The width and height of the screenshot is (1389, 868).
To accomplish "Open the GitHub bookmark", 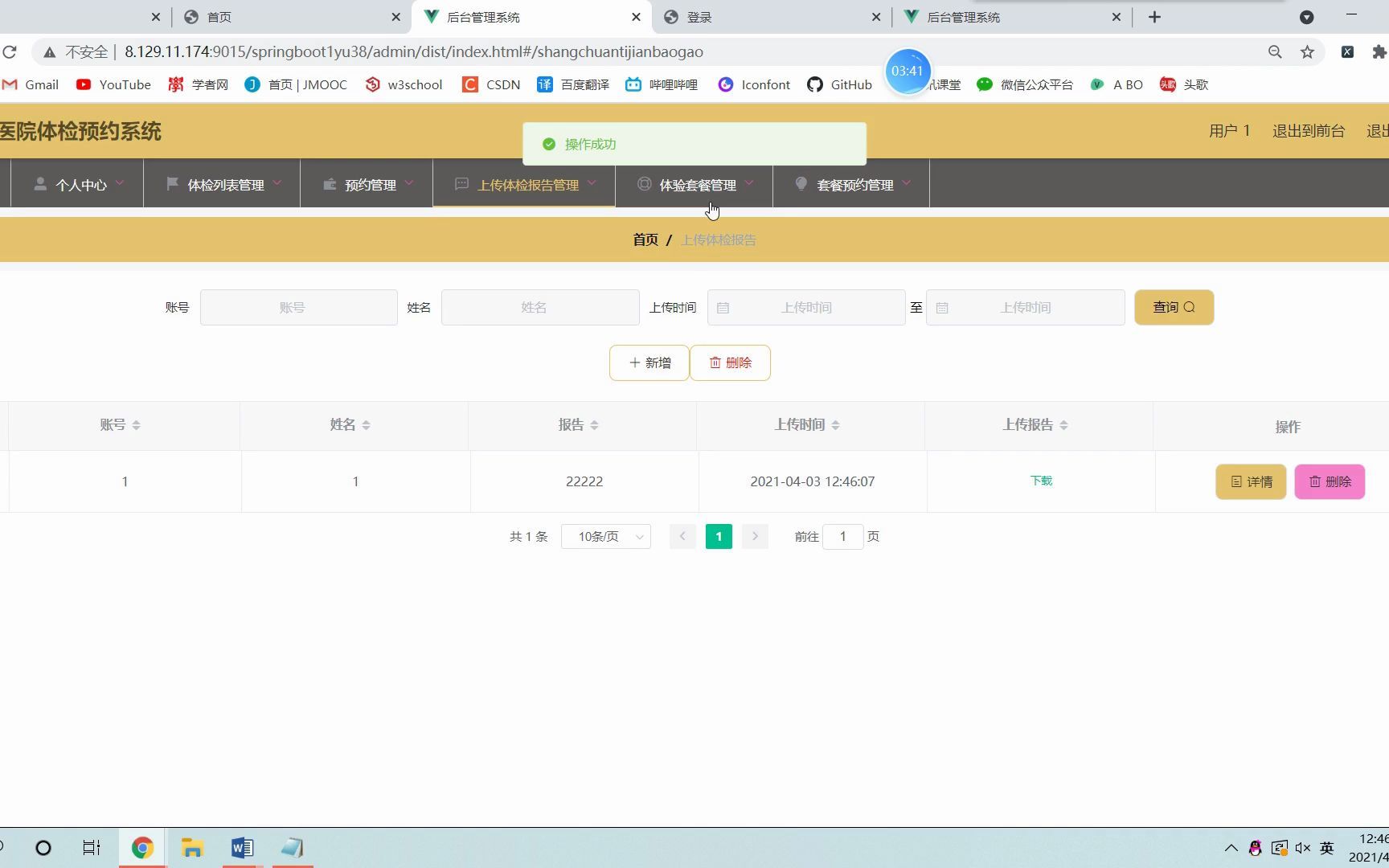I will pyautogui.click(x=839, y=84).
